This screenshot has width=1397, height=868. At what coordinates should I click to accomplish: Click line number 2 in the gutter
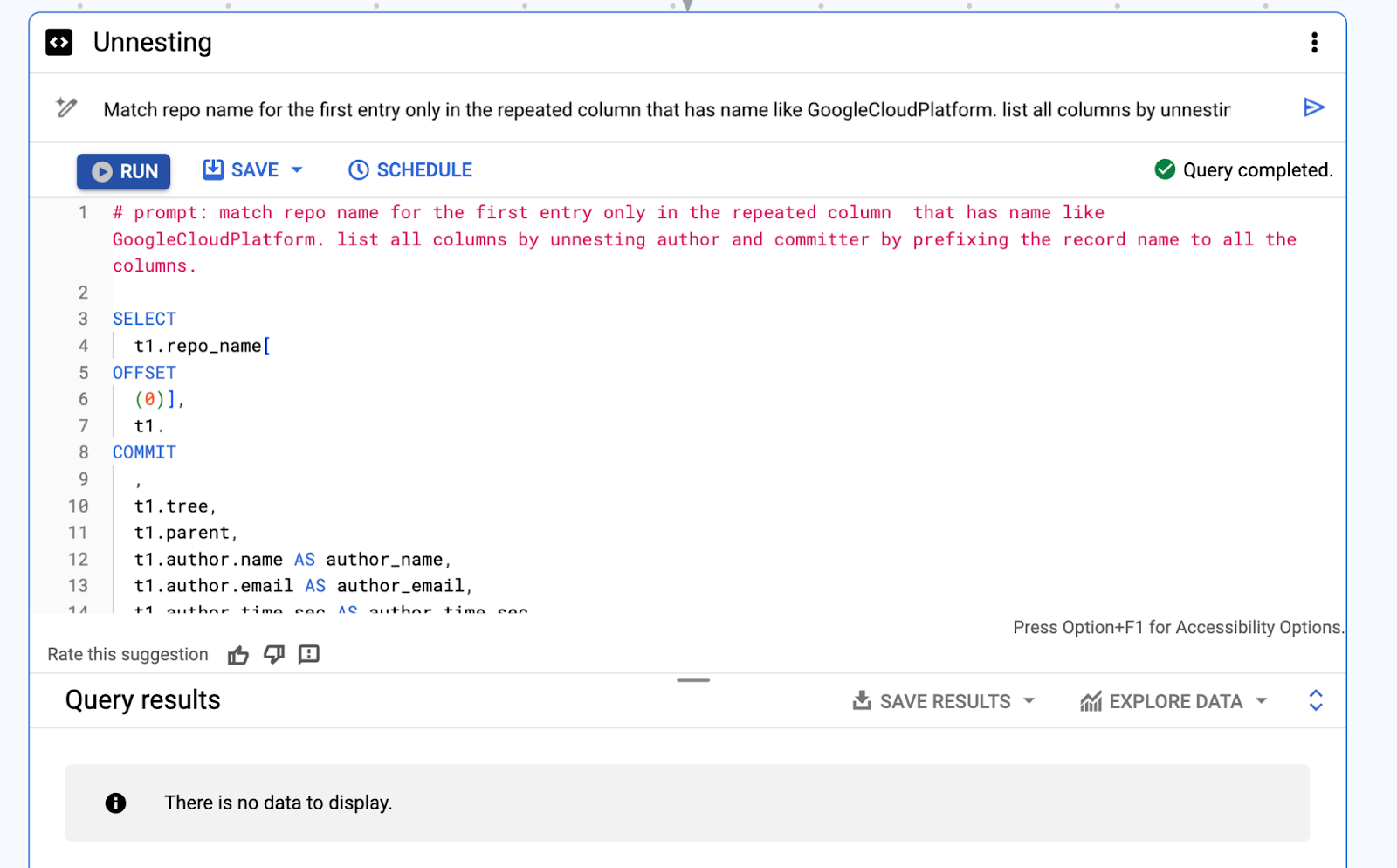point(83,293)
